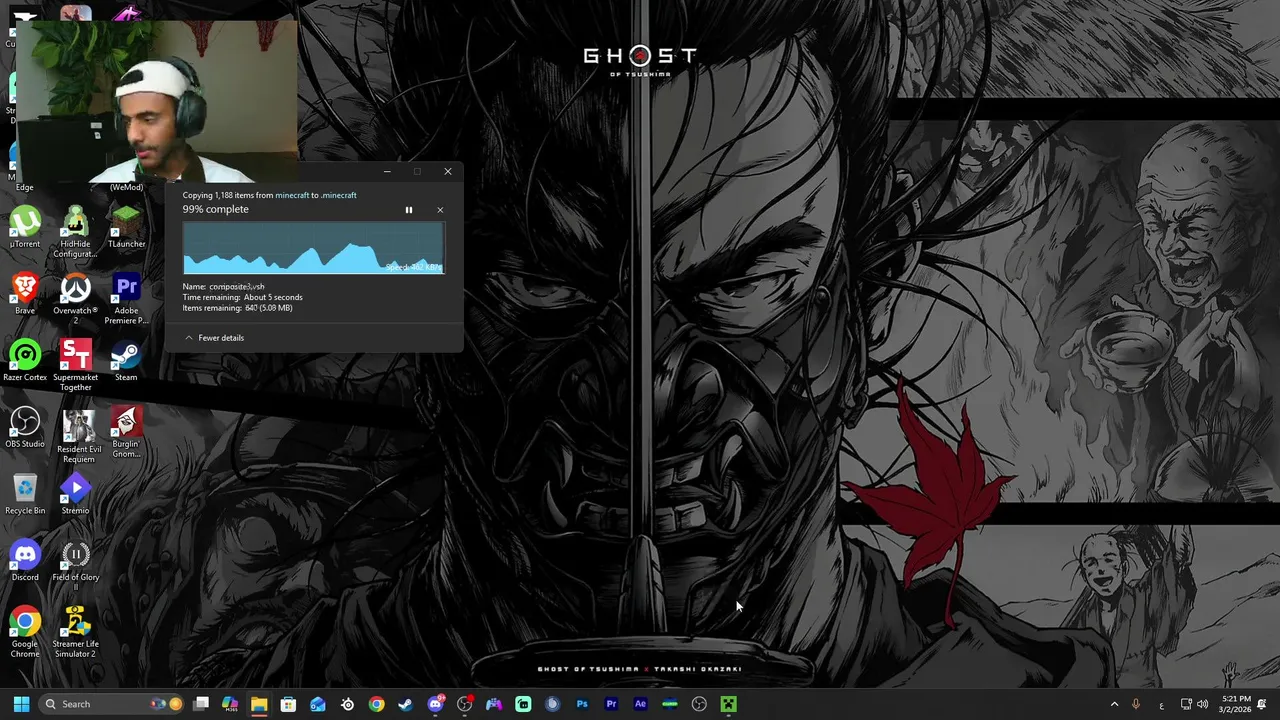Collapse the dialog with Fewer details
Screen dimensions: 1280x720
coord(214,338)
